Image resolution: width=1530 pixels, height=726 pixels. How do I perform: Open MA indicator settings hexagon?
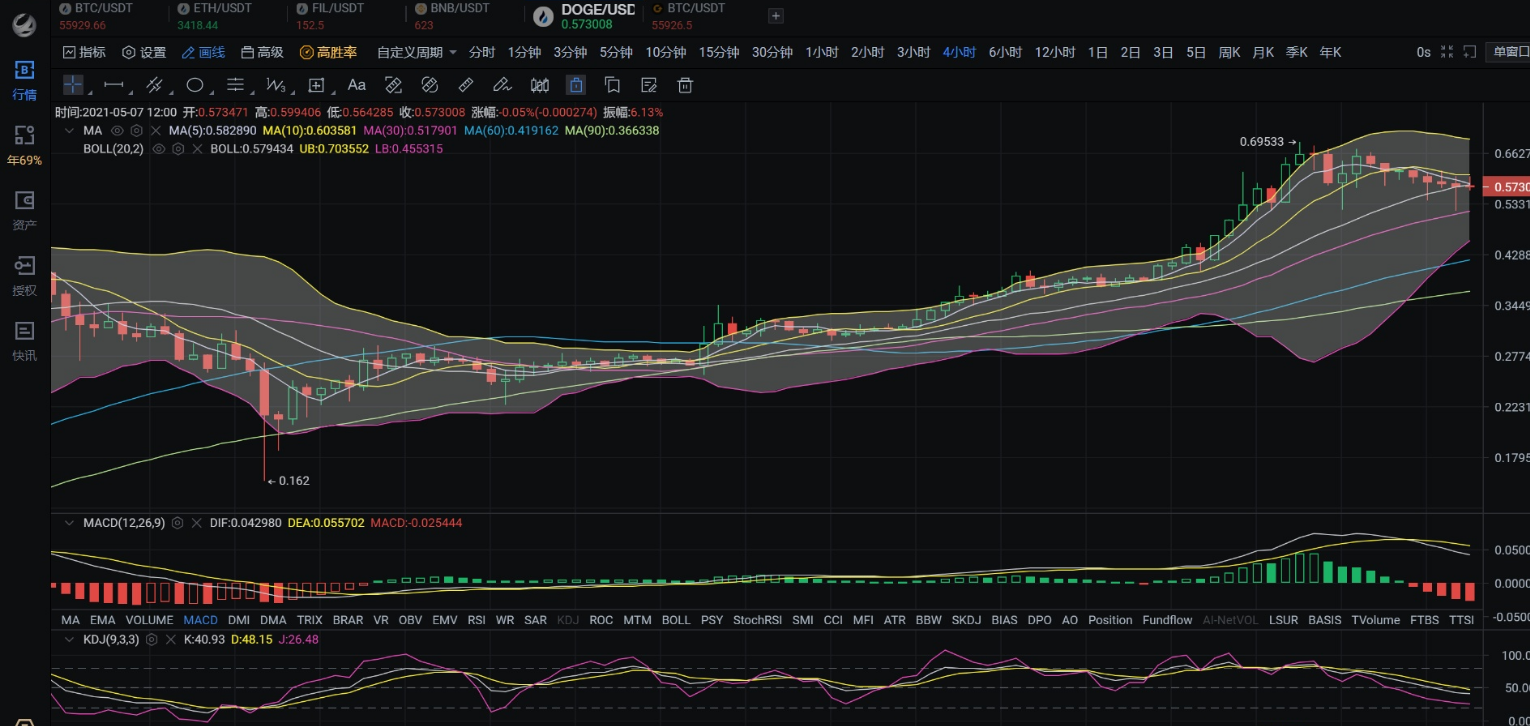point(136,131)
